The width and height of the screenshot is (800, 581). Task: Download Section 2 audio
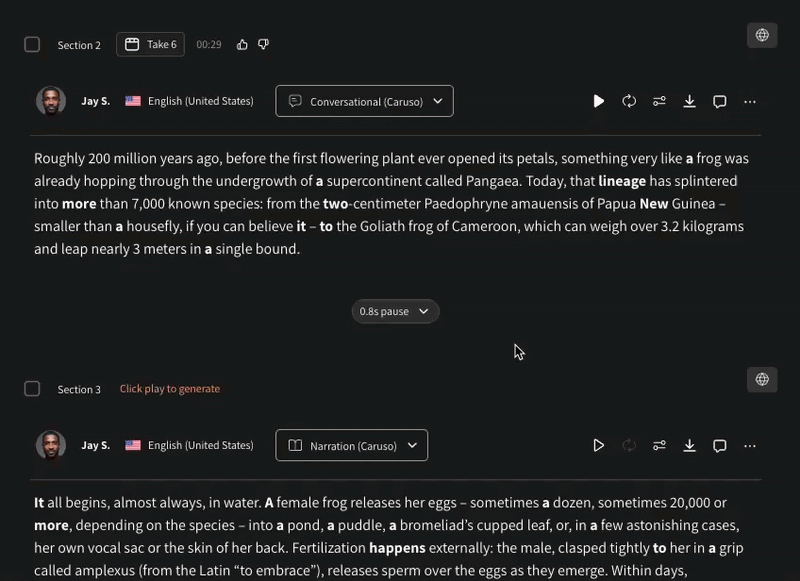[689, 102]
